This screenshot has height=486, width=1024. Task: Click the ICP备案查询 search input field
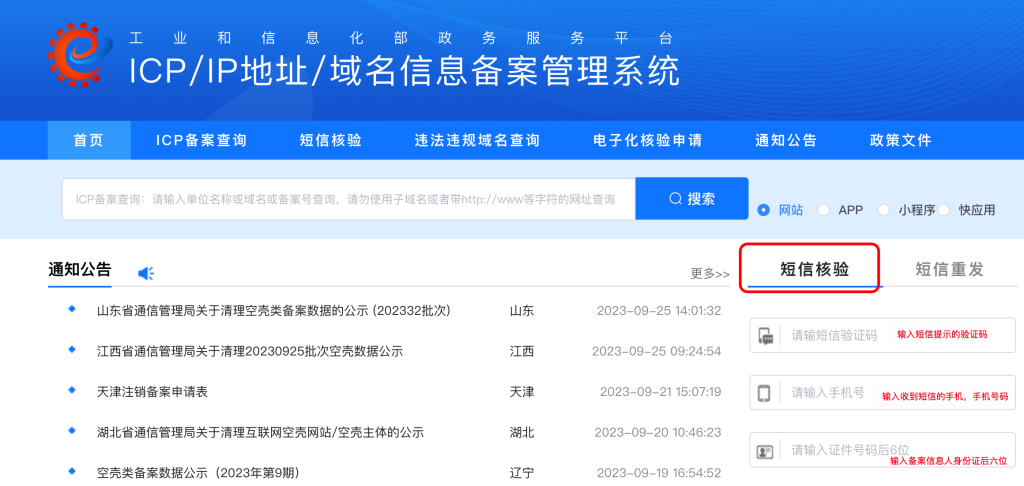(x=348, y=199)
